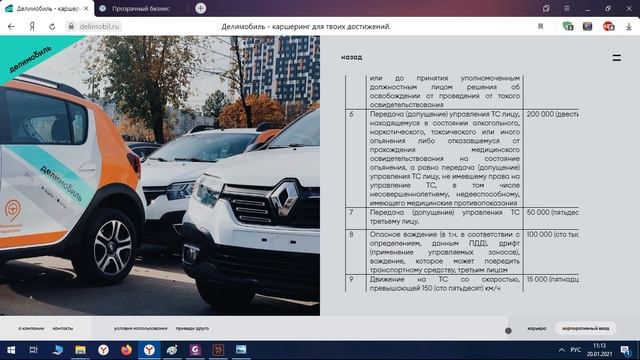This screenshot has height=360, width=640.
Task: Open 'контакты' footer link
Action: [x=63, y=328]
